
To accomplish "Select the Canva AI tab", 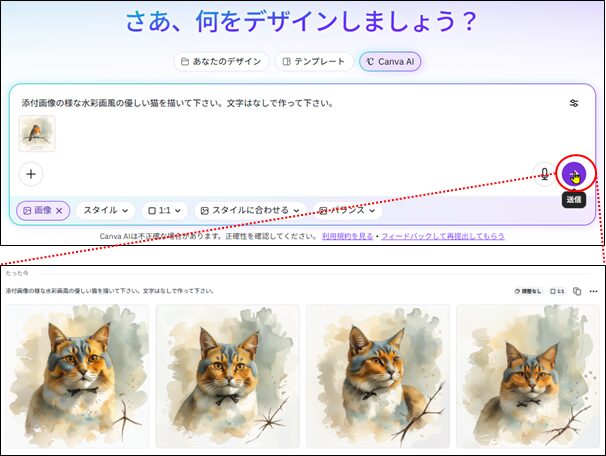I will pyautogui.click(x=391, y=62).
